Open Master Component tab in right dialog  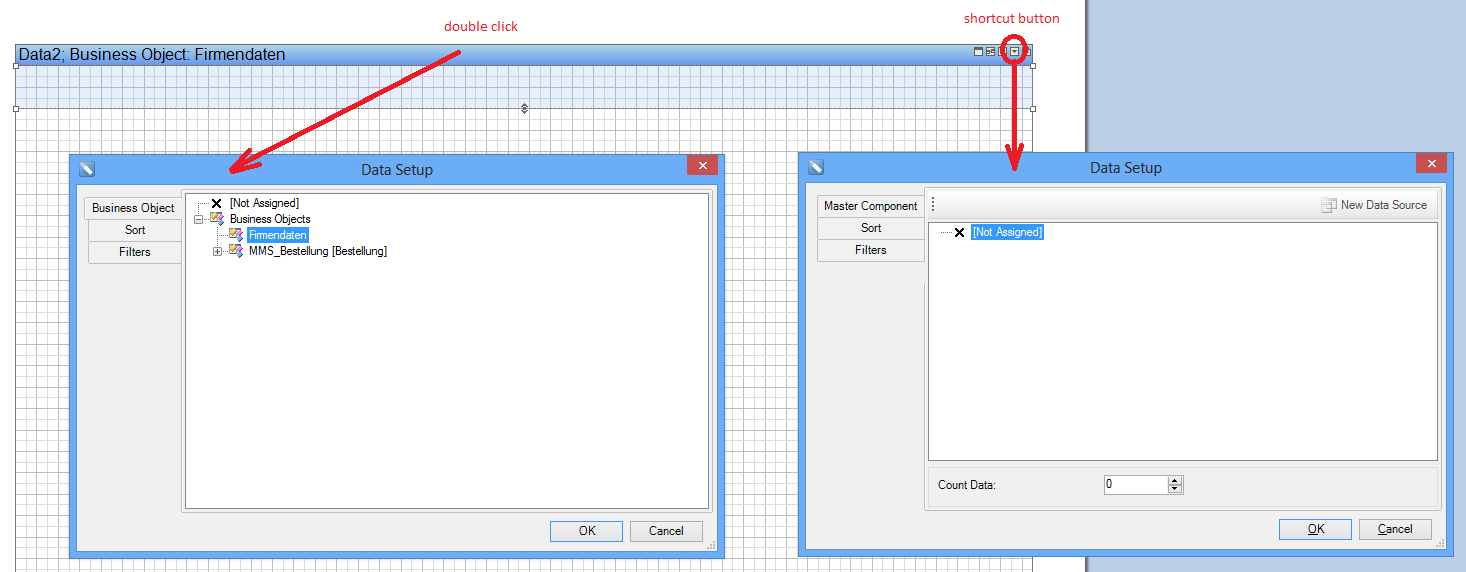tap(871, 206)
